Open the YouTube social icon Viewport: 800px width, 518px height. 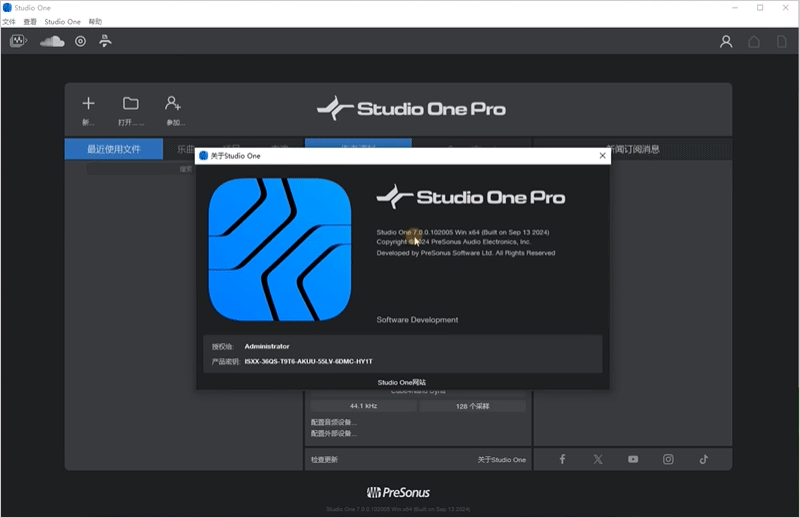tap(633, 459)
